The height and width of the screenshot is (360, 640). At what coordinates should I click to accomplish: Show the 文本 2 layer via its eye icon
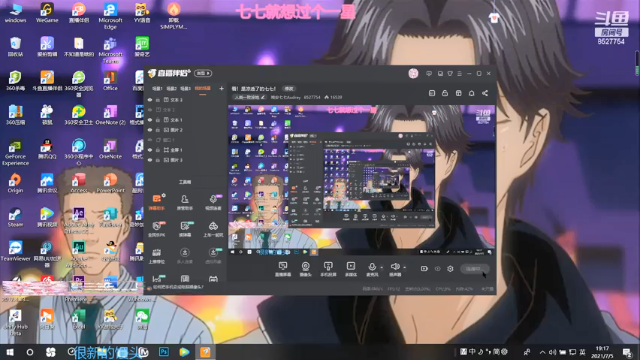(x=150, y=110)
